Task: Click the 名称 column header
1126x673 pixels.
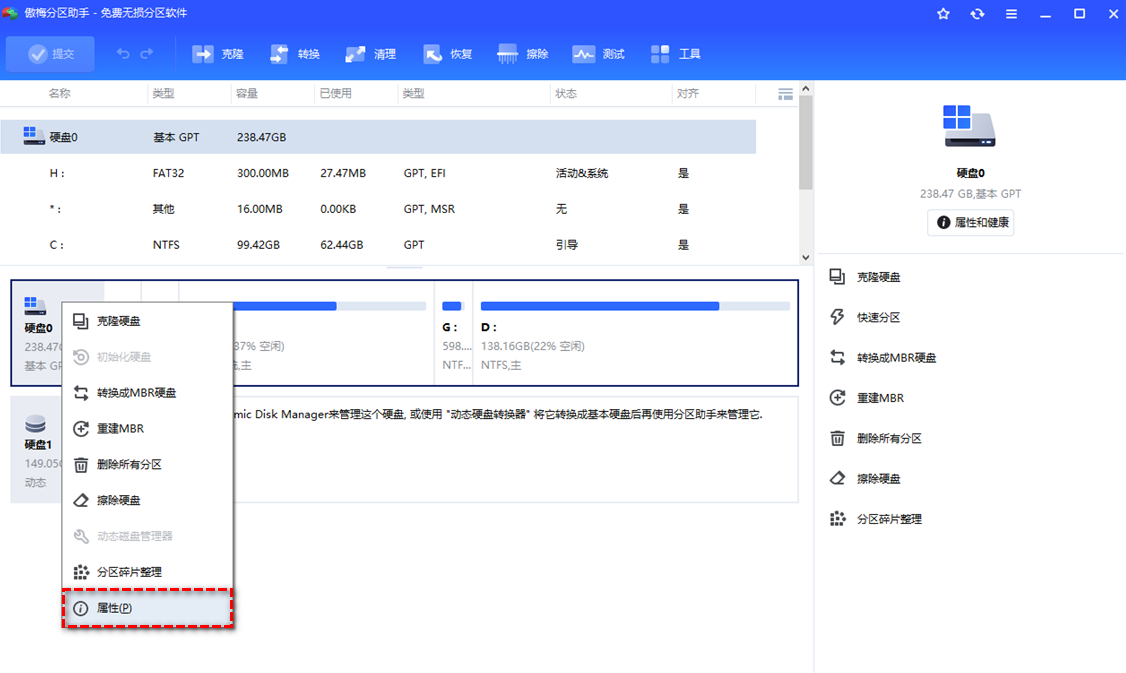Action: coord(60,93)
